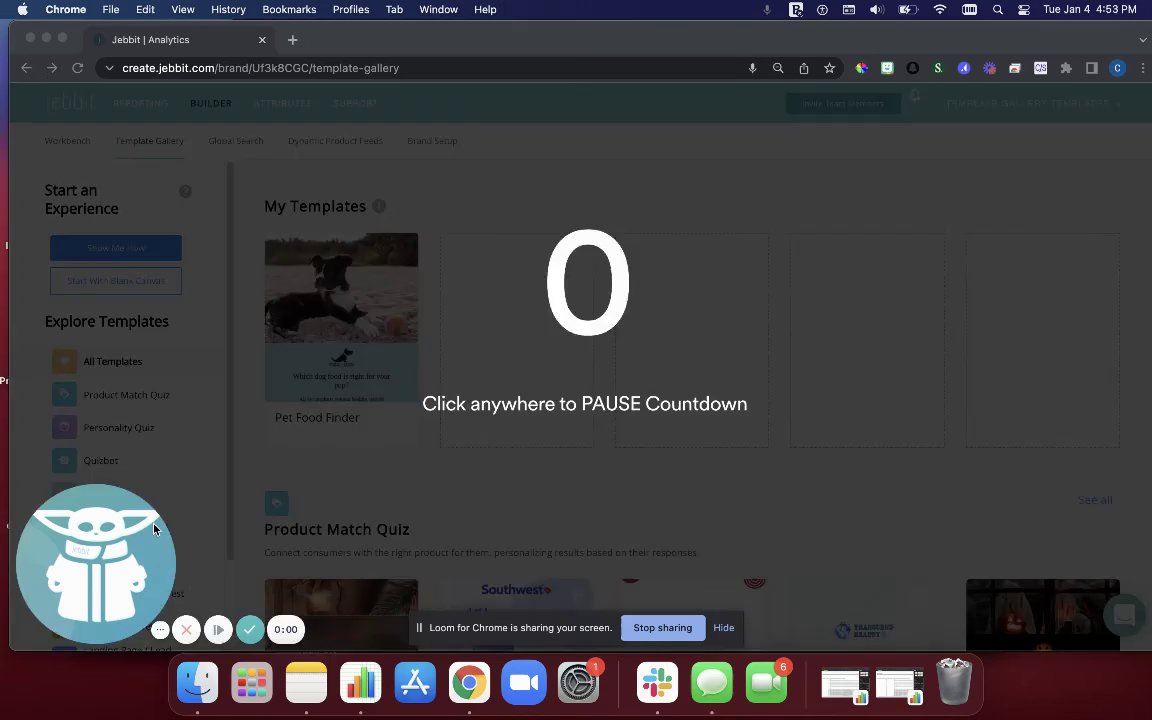Click the Loom 0:00 recording timer
1152x720 pixels.
[286, 630]
